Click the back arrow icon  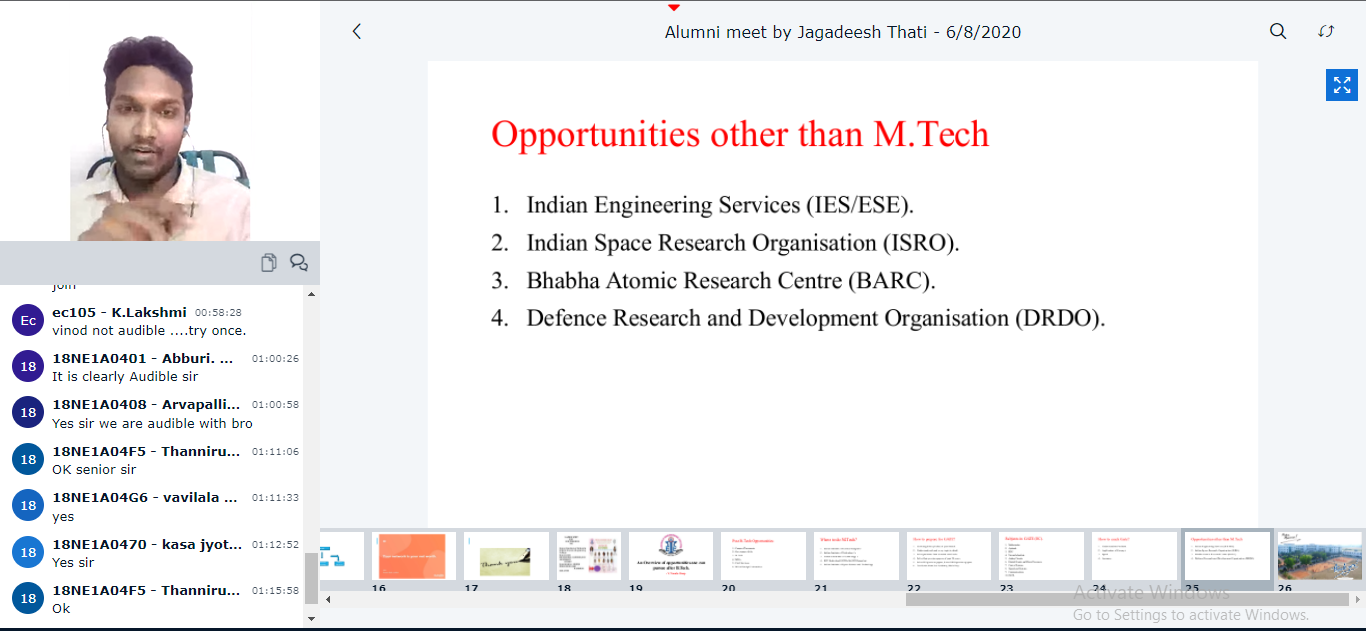coord(356,32)
